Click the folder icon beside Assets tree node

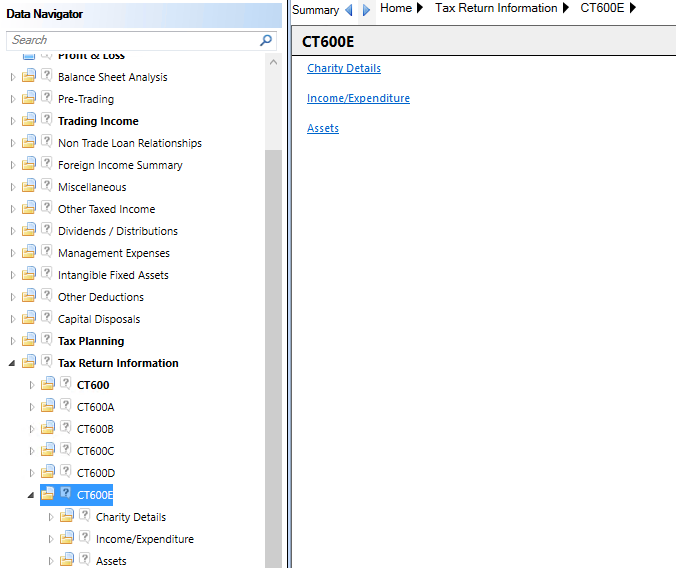[x=67, y=560]
